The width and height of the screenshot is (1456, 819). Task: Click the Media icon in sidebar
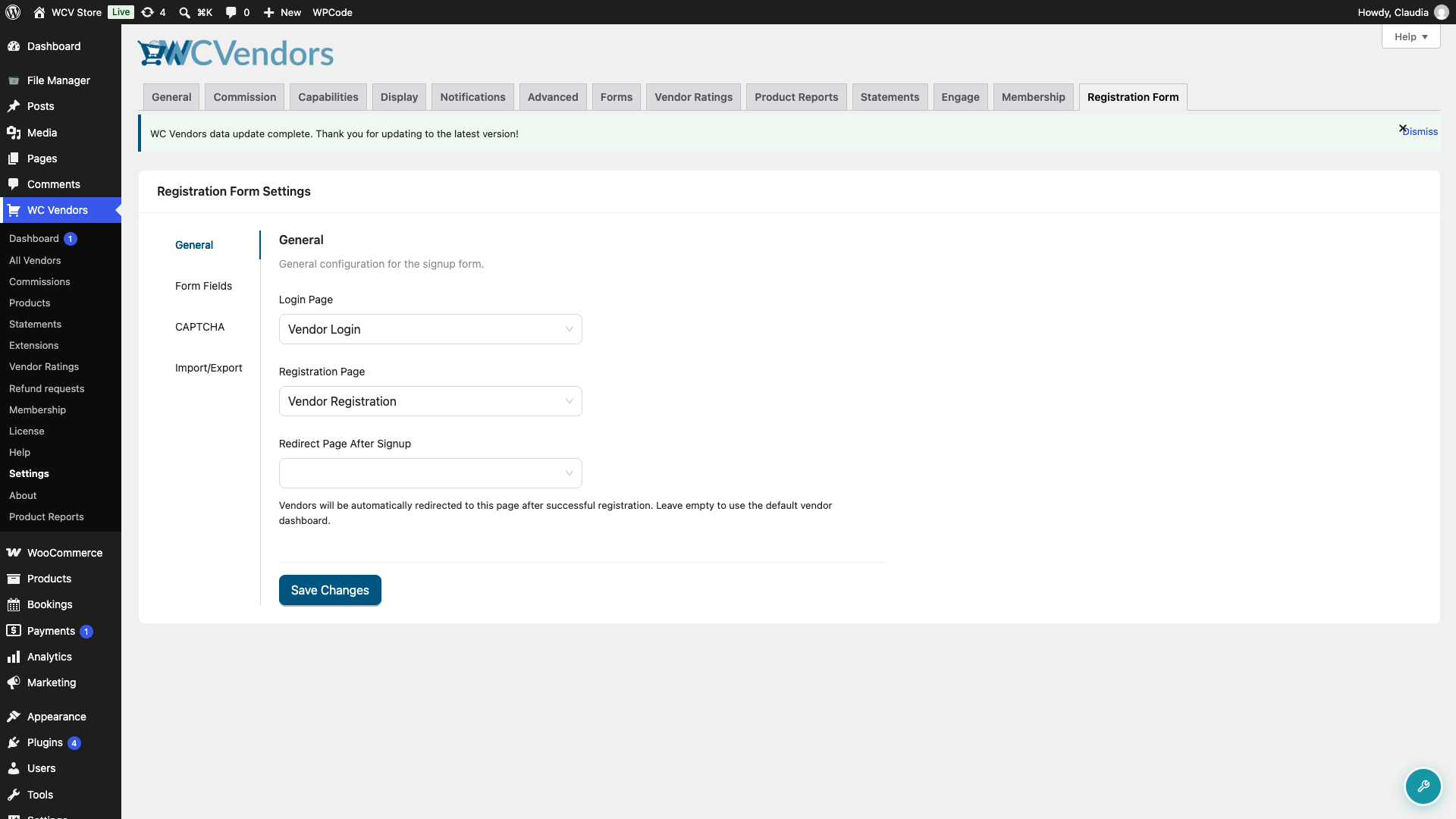point(14,133)
